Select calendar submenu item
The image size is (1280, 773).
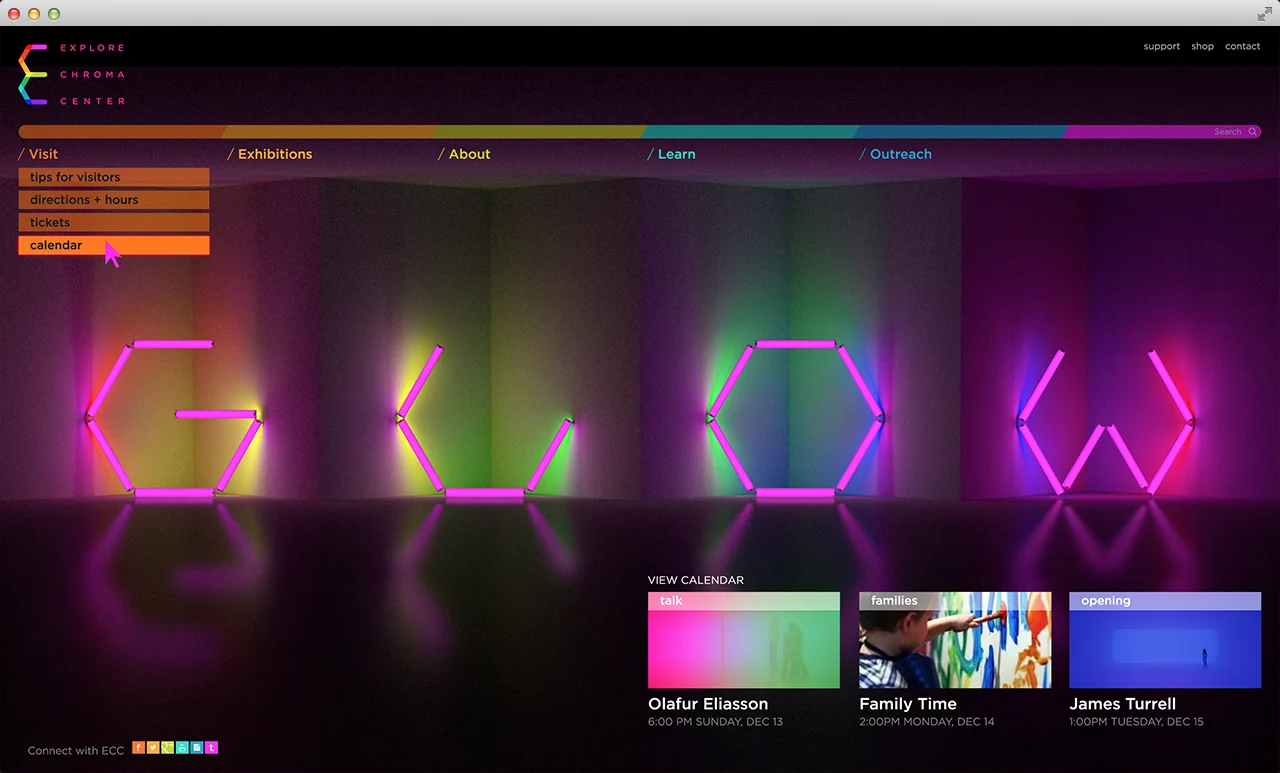click(114, 246)
